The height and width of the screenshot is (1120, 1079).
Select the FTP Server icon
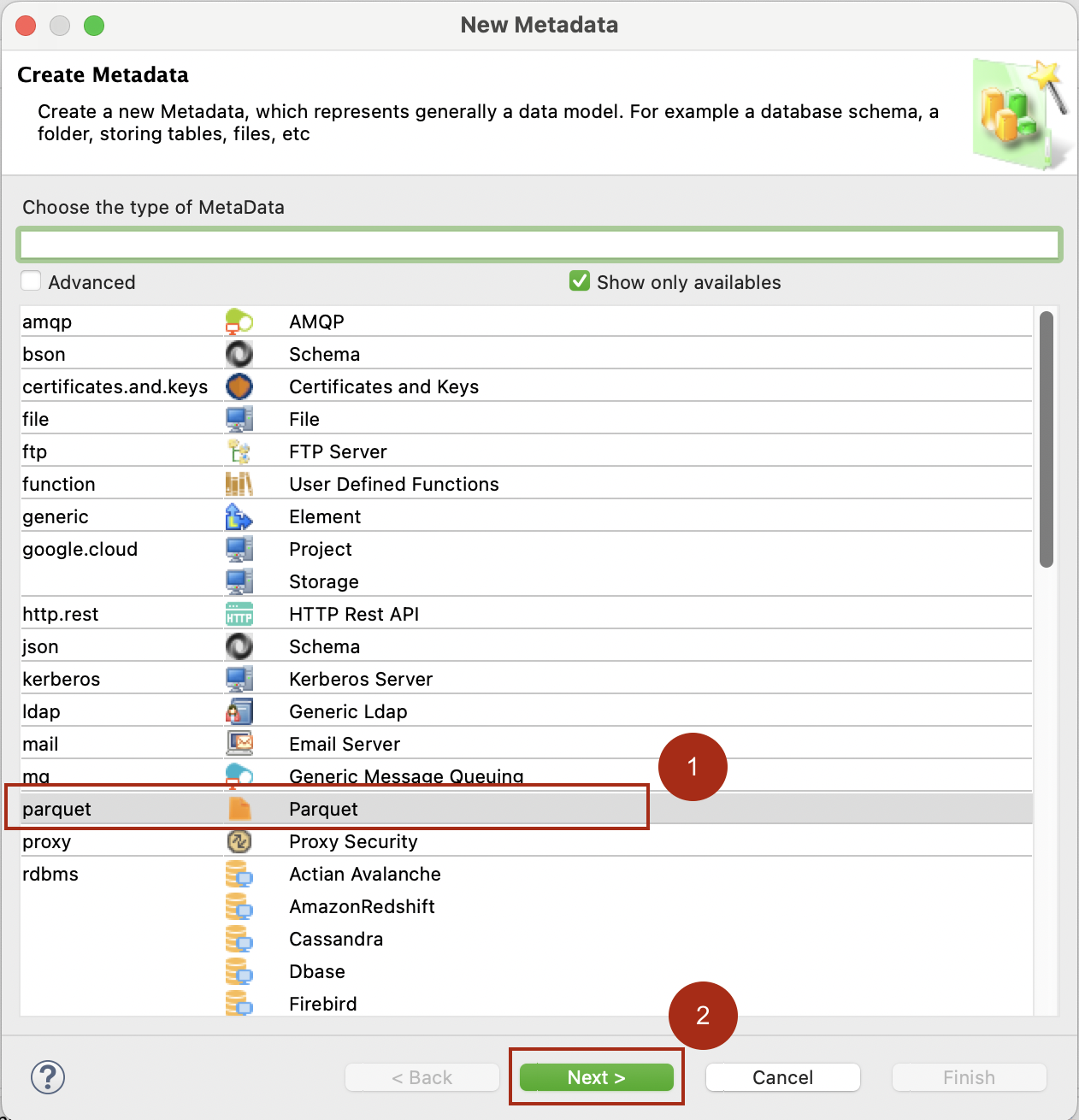click(239, 451)
